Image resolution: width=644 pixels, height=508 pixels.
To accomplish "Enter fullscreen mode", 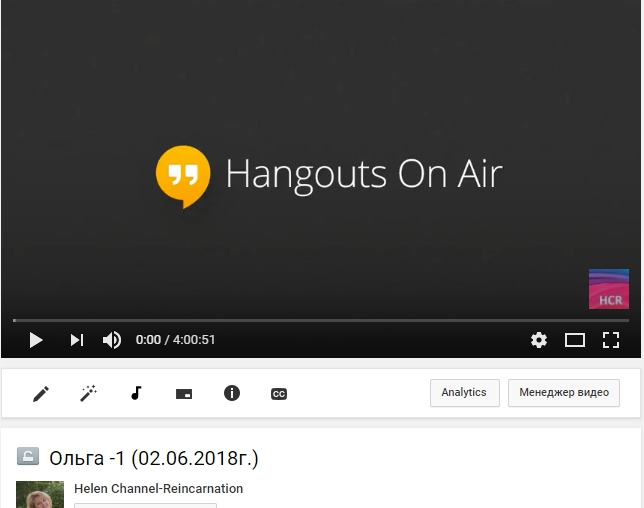I will coord(611,340).
